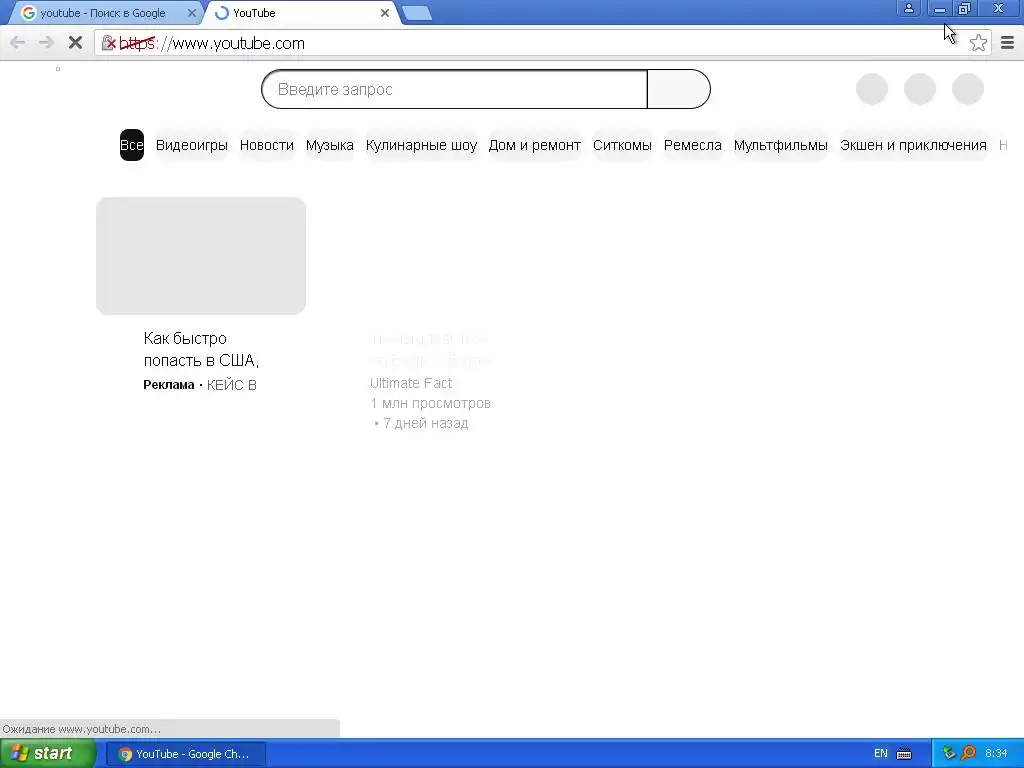Open the Chrome hamburger menu
Image resolution: width=1024 pixels, height=768 pixels.
coord(1007,43)
